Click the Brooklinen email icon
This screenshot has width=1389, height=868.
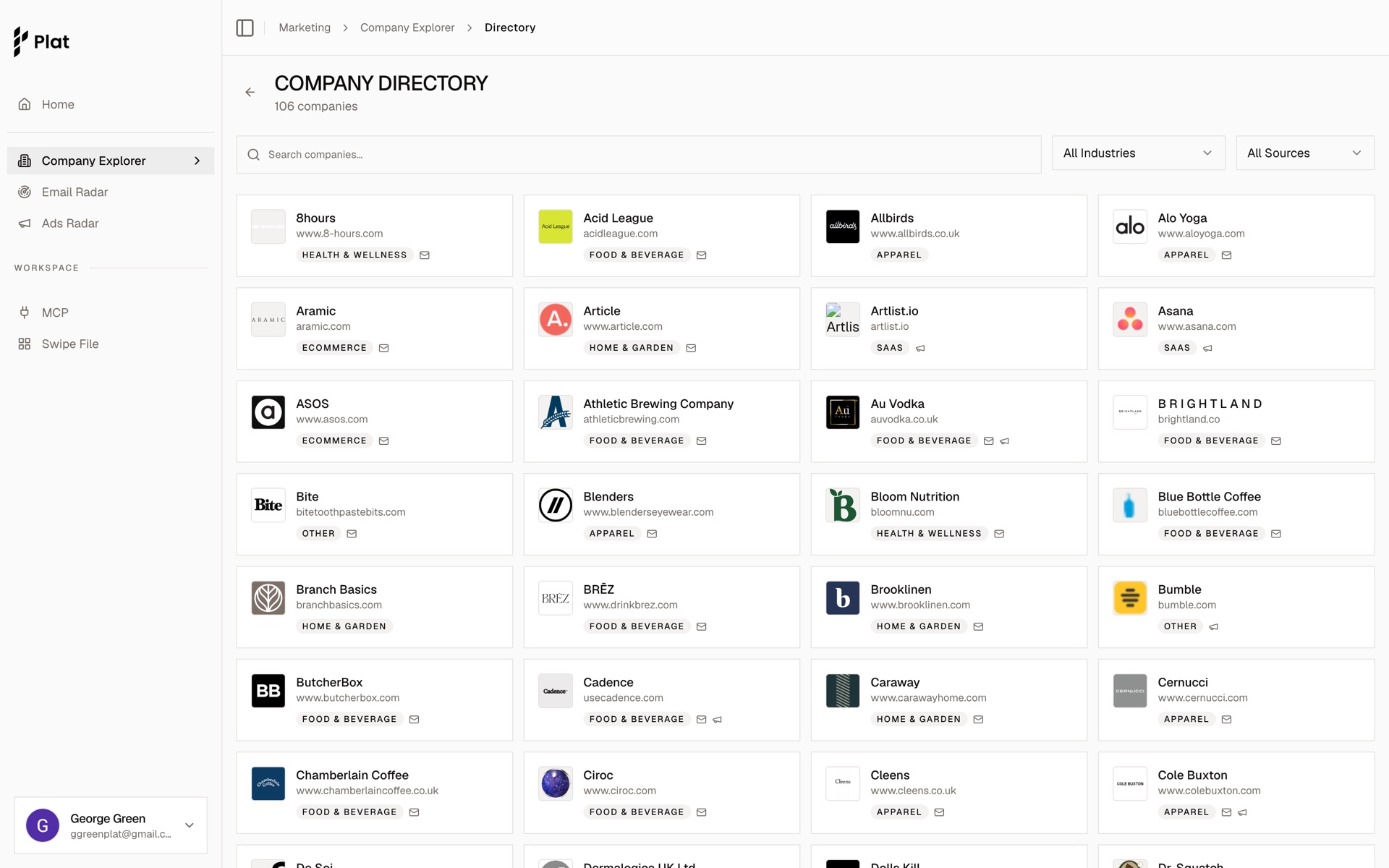click(978, 626)
